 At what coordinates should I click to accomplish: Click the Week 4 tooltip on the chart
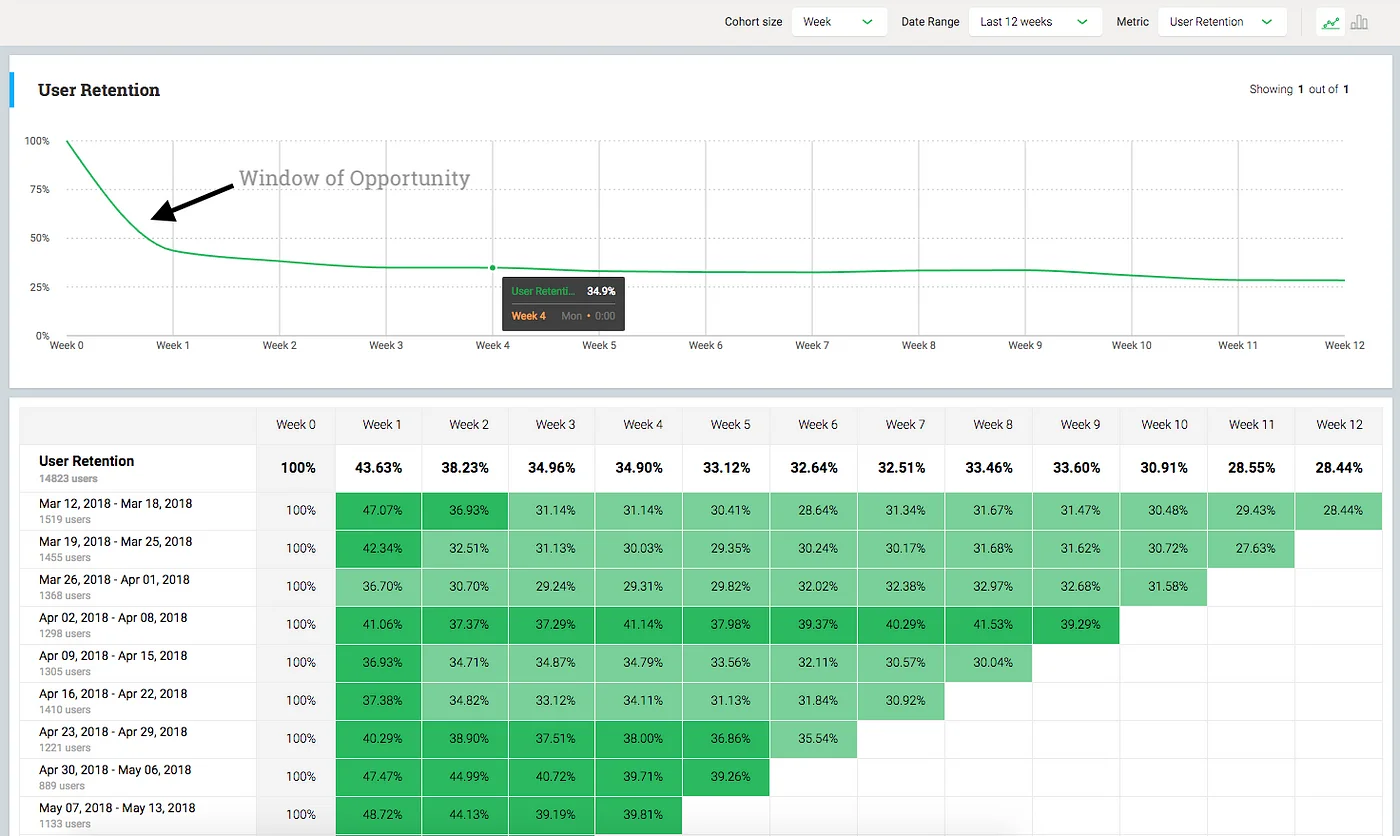point(563,303)
